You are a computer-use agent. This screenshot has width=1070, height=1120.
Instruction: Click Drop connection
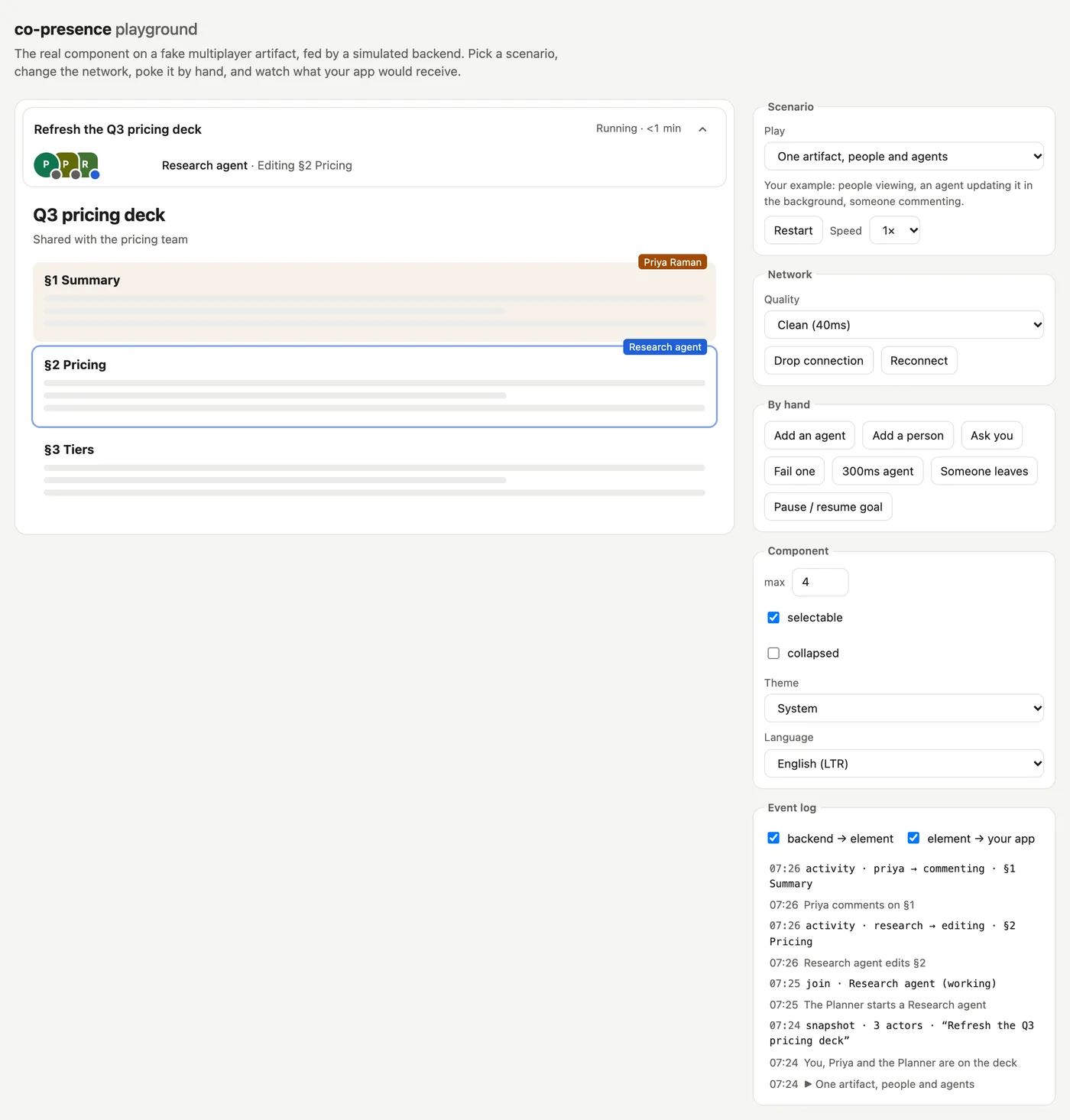(x=819, y=360)
